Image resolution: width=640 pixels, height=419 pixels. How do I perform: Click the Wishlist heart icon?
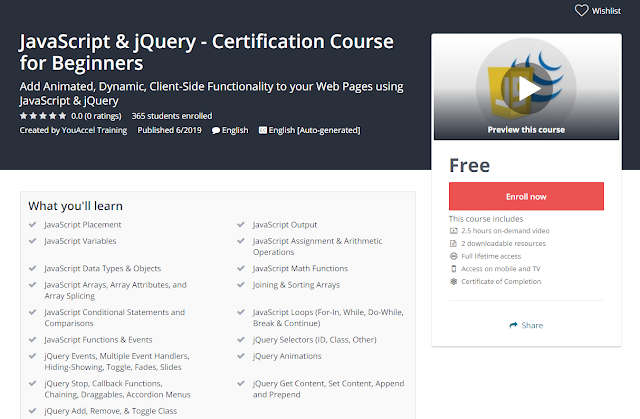click(x=582, y=11)
